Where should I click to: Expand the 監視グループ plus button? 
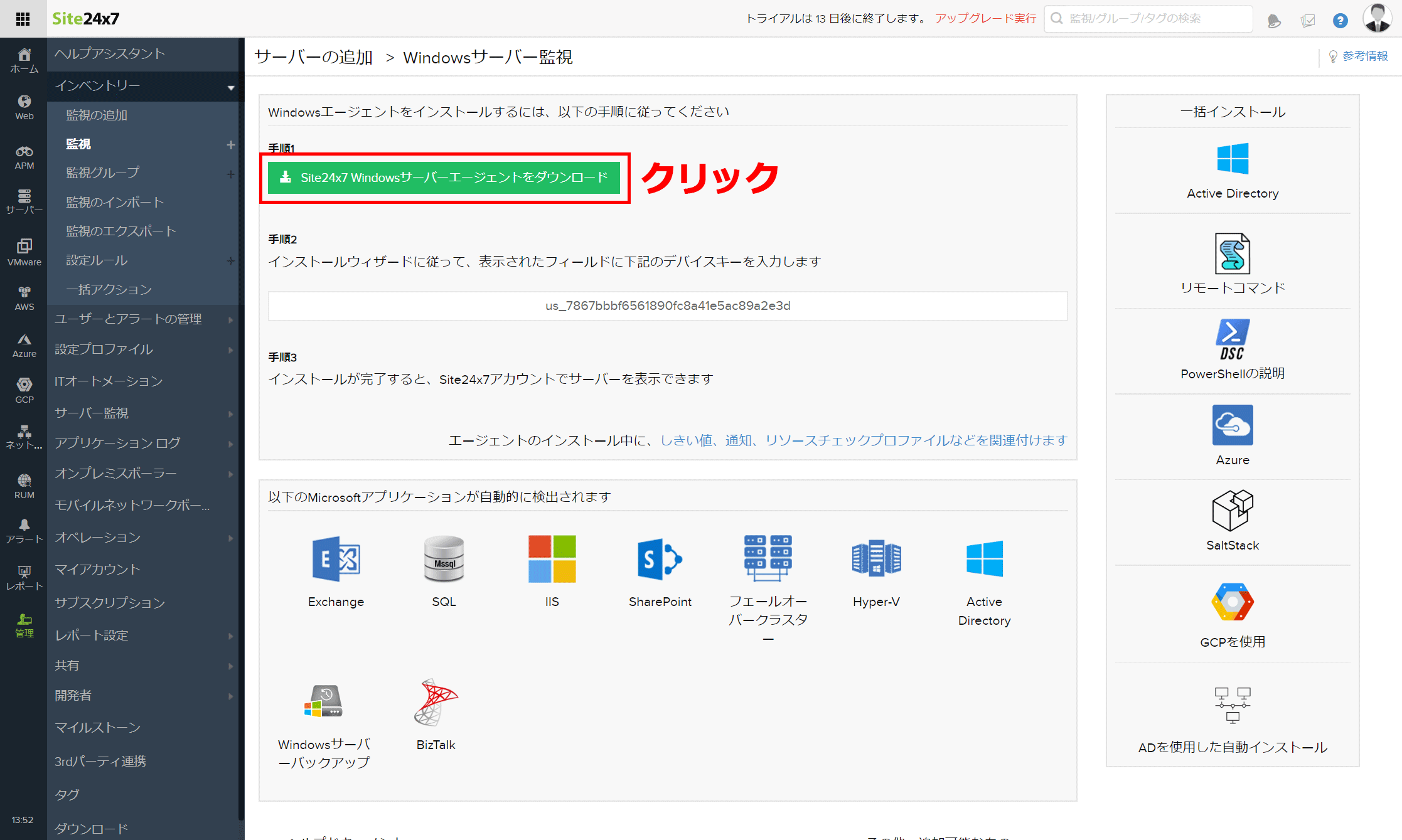click(x=230, y=174)
